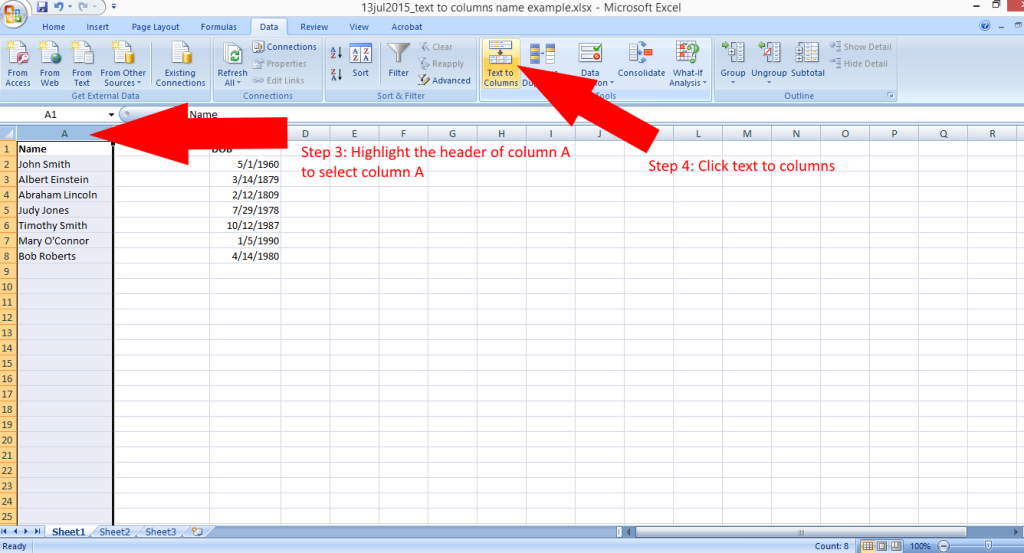Switch to Page Layout view in status bar
Screen dimensions: 1024x553
point(882,546)
